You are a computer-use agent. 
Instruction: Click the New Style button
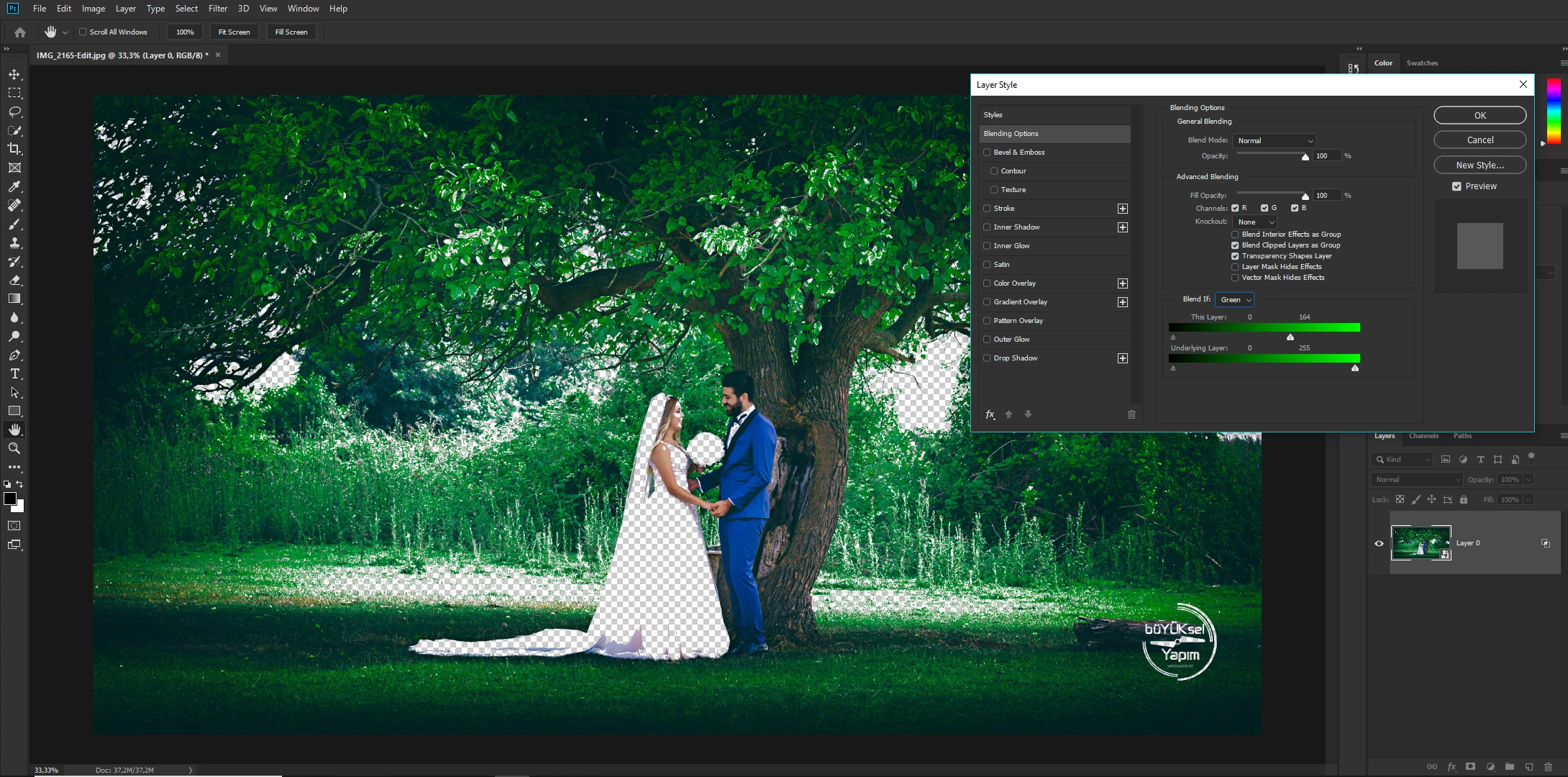click(x=1480, y=165)
